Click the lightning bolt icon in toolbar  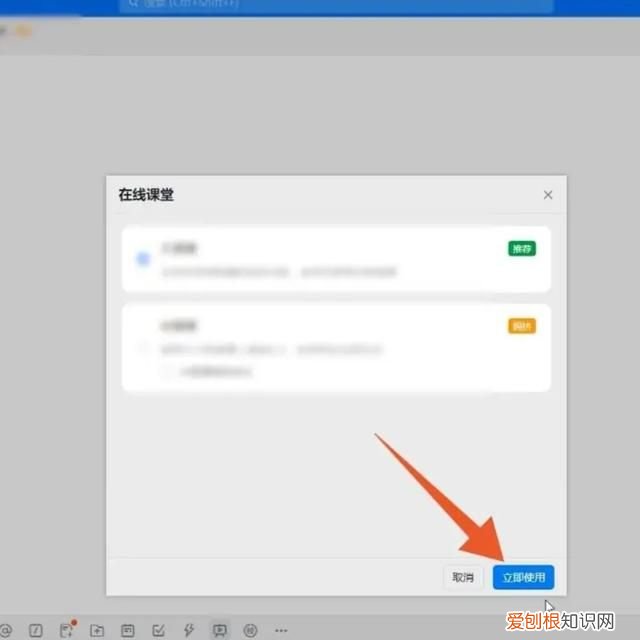pos(189,631)
